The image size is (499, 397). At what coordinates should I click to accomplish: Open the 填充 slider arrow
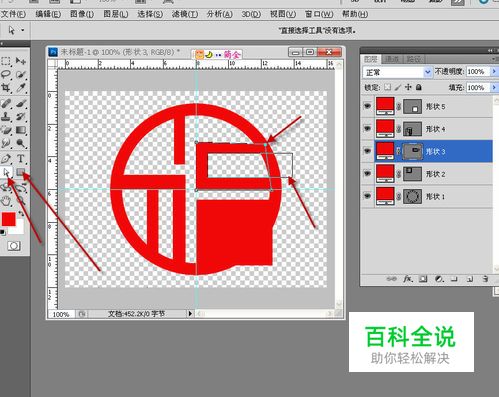[494, 87]
